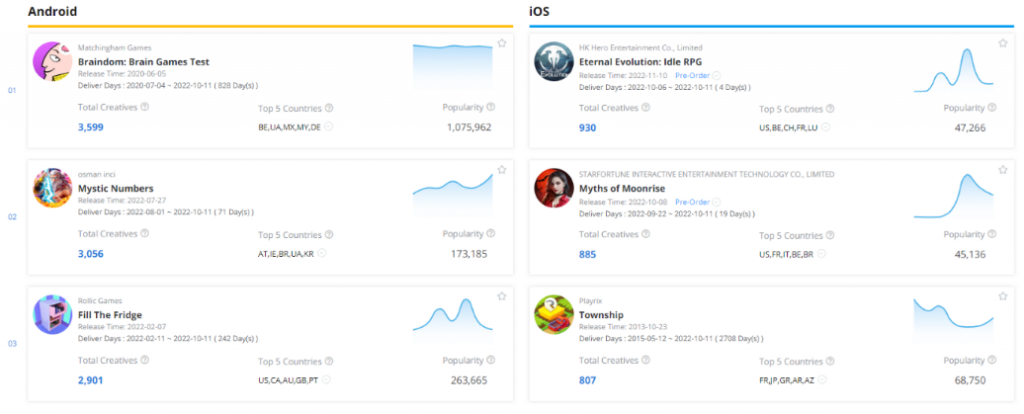The width and height of the screenshot is (1024, 414).
Task: Select Rollic Games developer name
Action: pyautogui.click(x=99, y=301)
